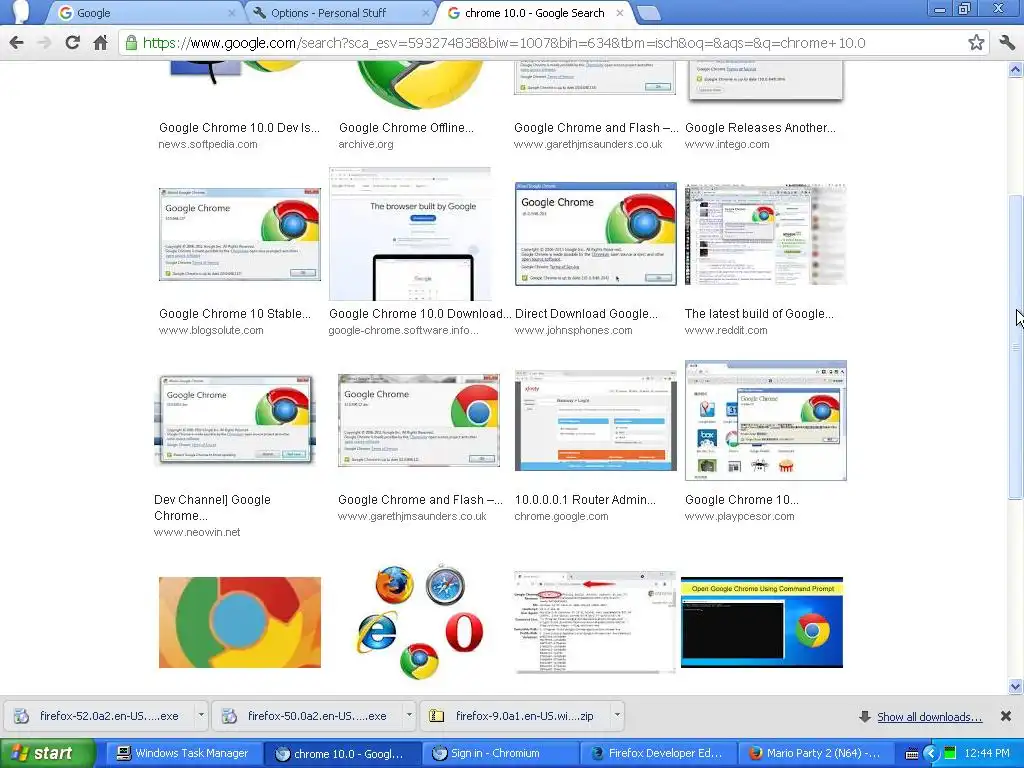This screenshot has height=768, width=1024.
Task: Switch to the Google tab
Action: tap(144, 13)
